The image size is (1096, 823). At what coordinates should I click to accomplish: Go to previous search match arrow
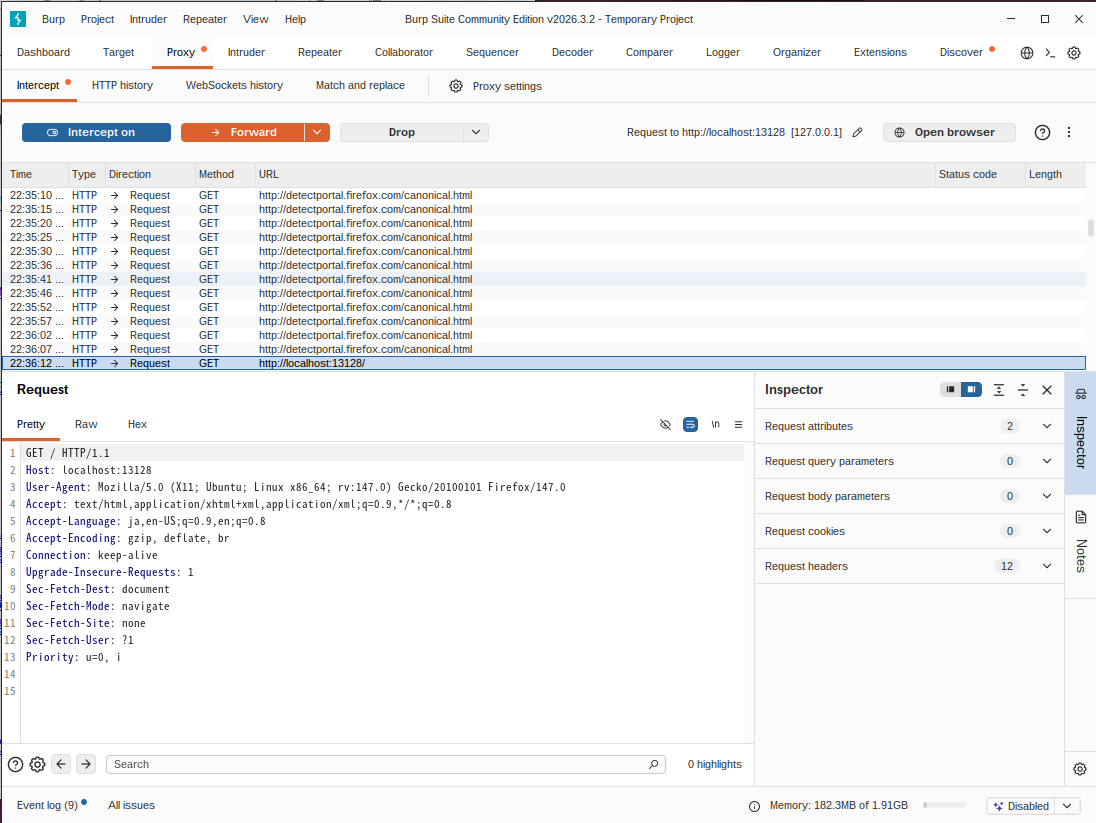click(62, 764)
